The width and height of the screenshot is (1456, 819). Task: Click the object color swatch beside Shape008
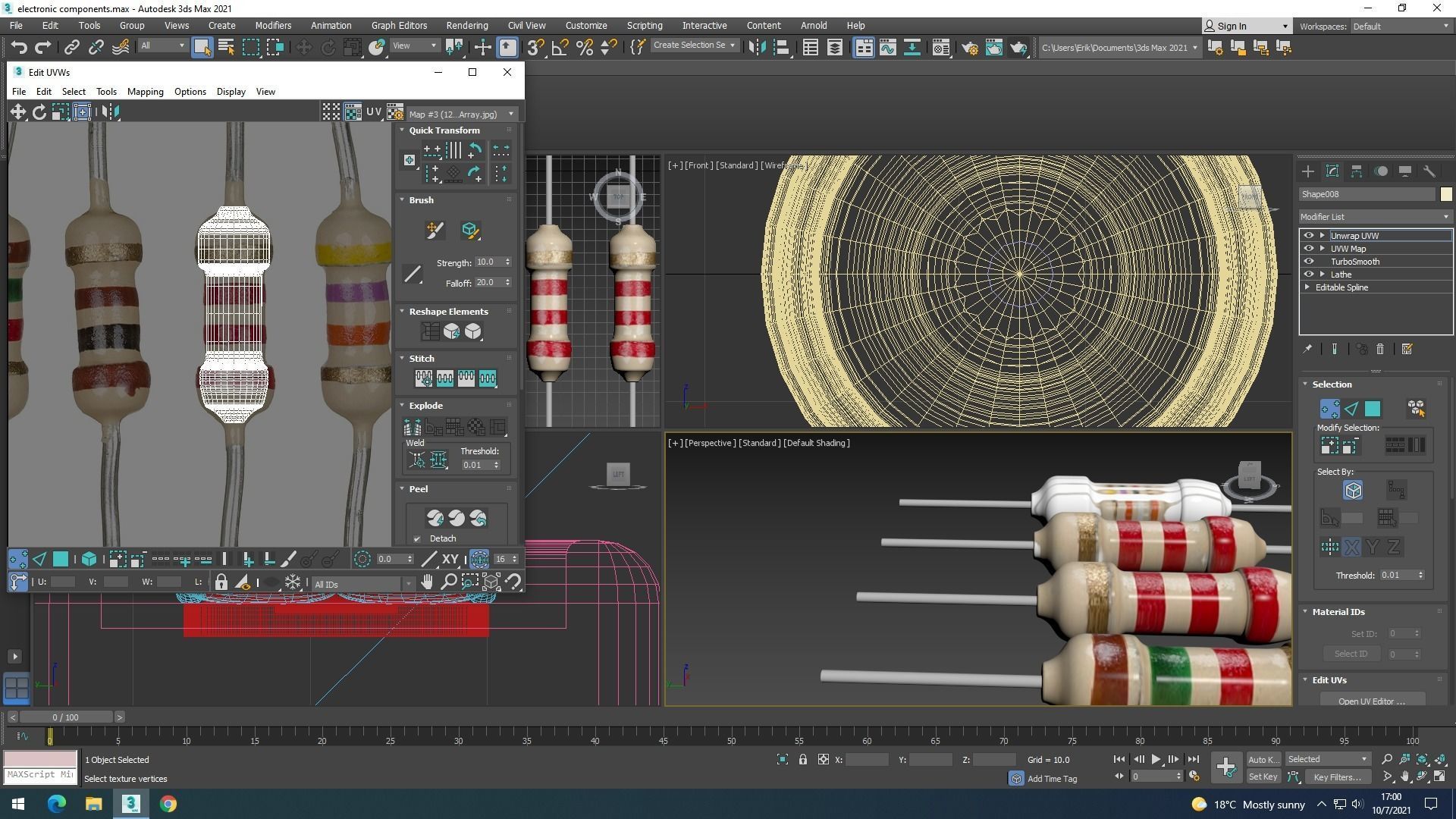click(1445, 194)
